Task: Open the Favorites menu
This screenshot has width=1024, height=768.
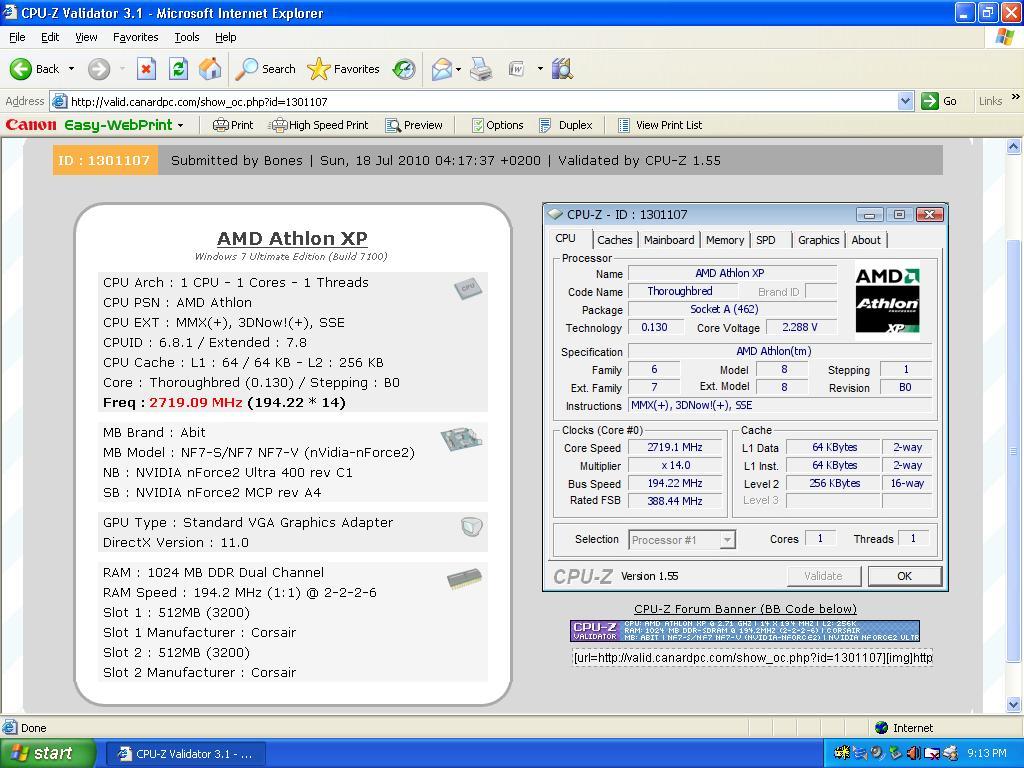Action: [x=135, y=37]
